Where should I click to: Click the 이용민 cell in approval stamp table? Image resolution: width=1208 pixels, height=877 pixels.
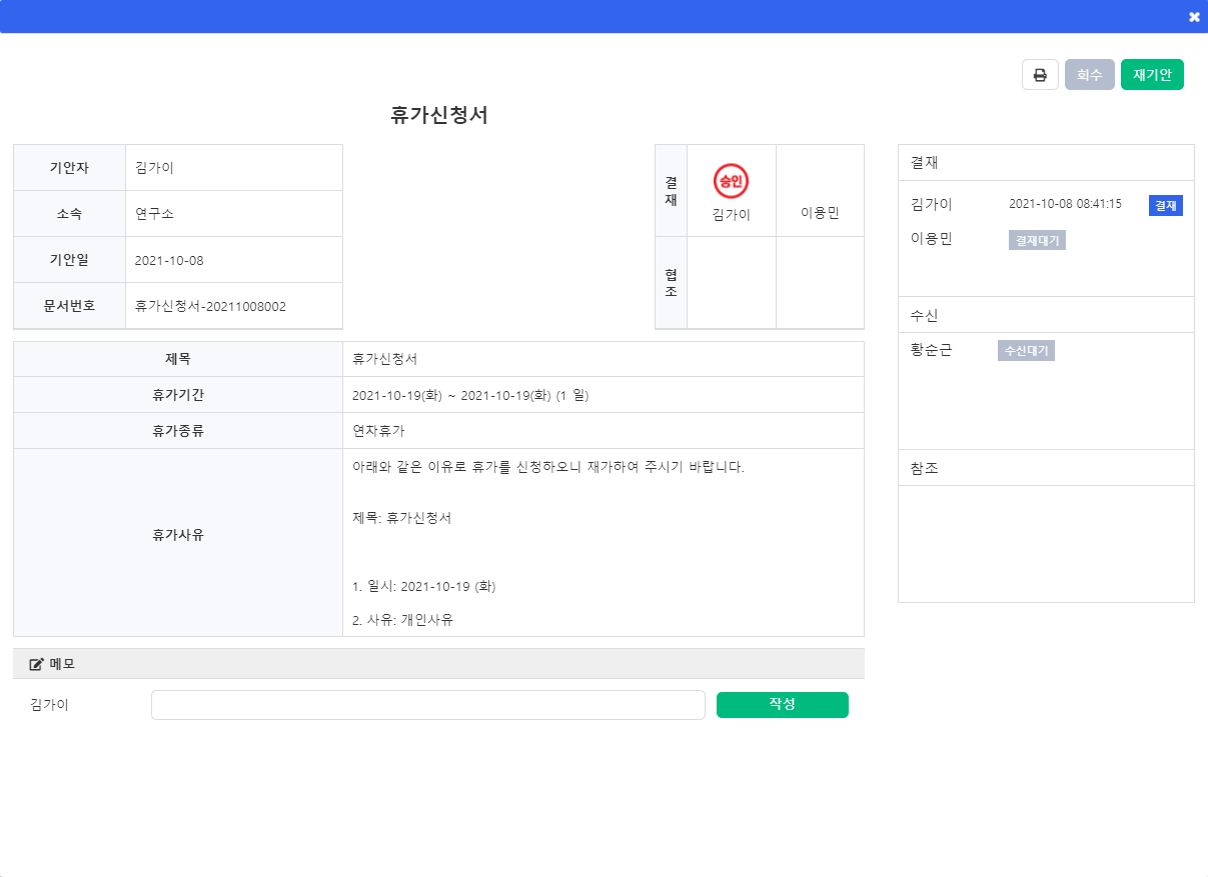(819, 213)
